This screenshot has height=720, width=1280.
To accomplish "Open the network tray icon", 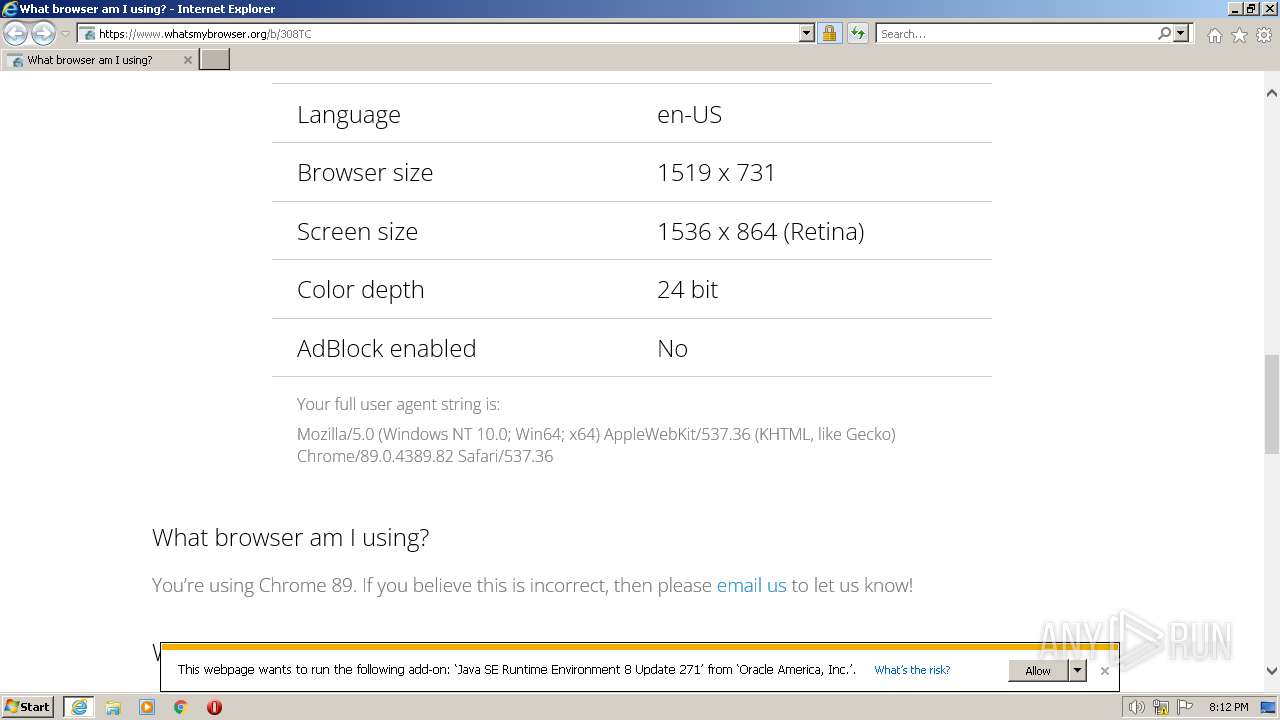I will (x=1161, y=707).
